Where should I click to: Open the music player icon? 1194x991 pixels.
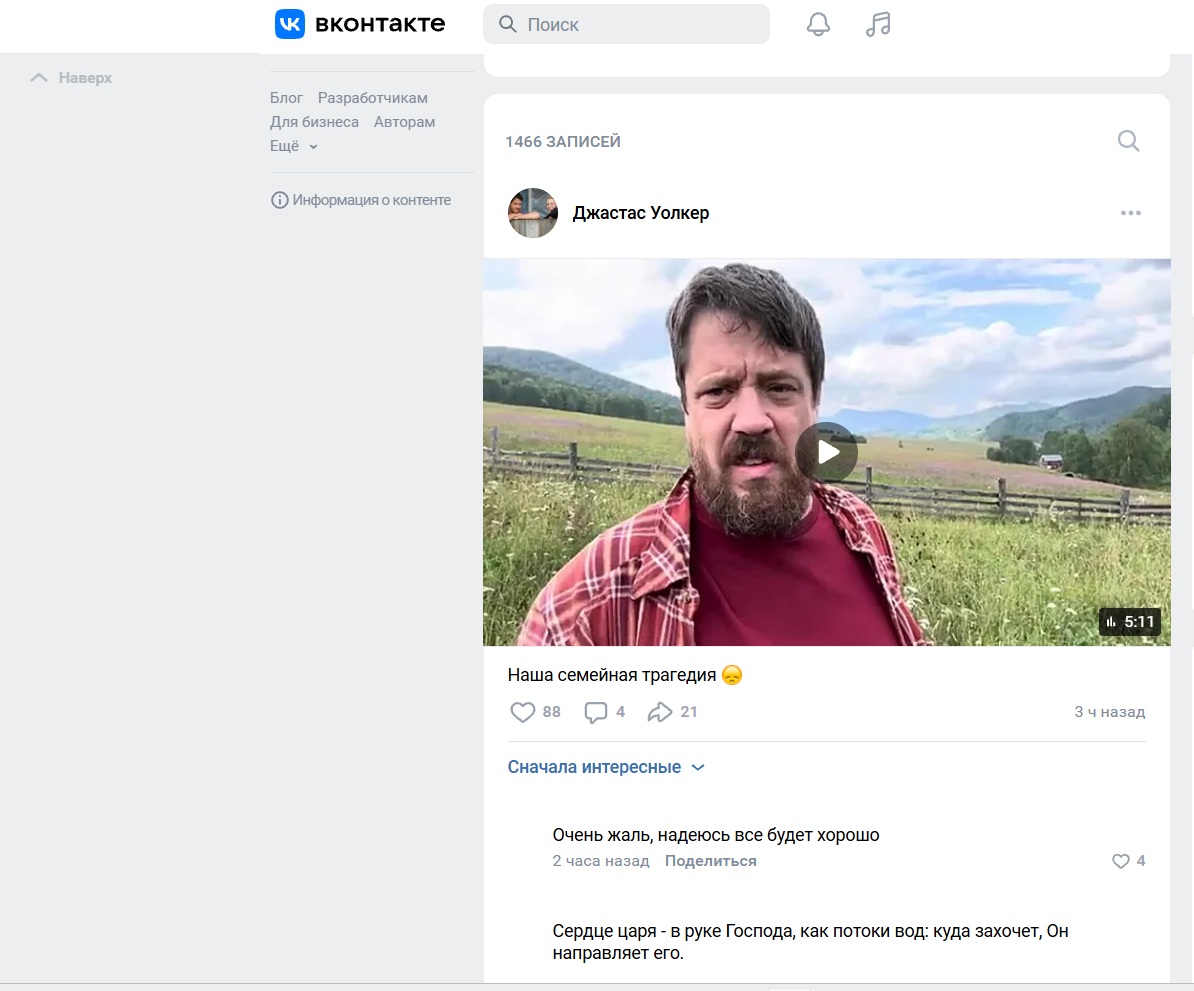tap(878, 24)
